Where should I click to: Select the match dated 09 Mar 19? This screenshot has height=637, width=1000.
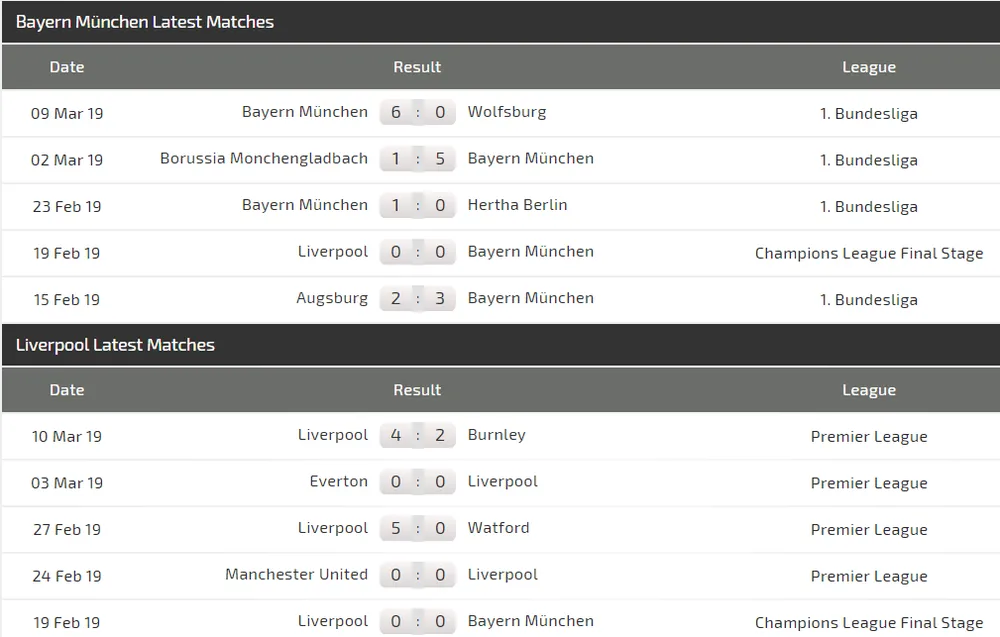click(x=66, y=113)
